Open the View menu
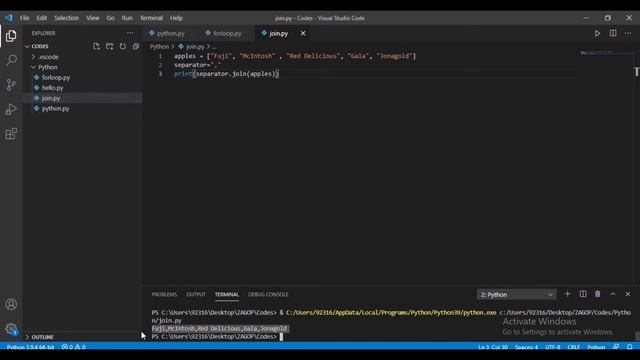640x360 pixels. 93,18
